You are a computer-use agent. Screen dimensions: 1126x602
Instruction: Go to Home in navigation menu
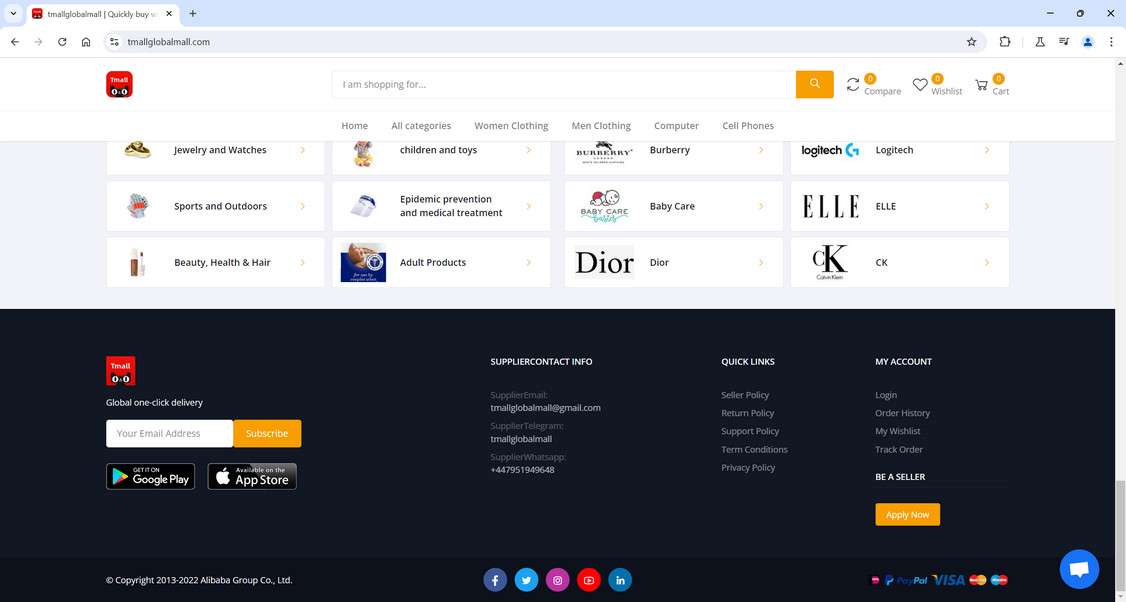(355, 126)
